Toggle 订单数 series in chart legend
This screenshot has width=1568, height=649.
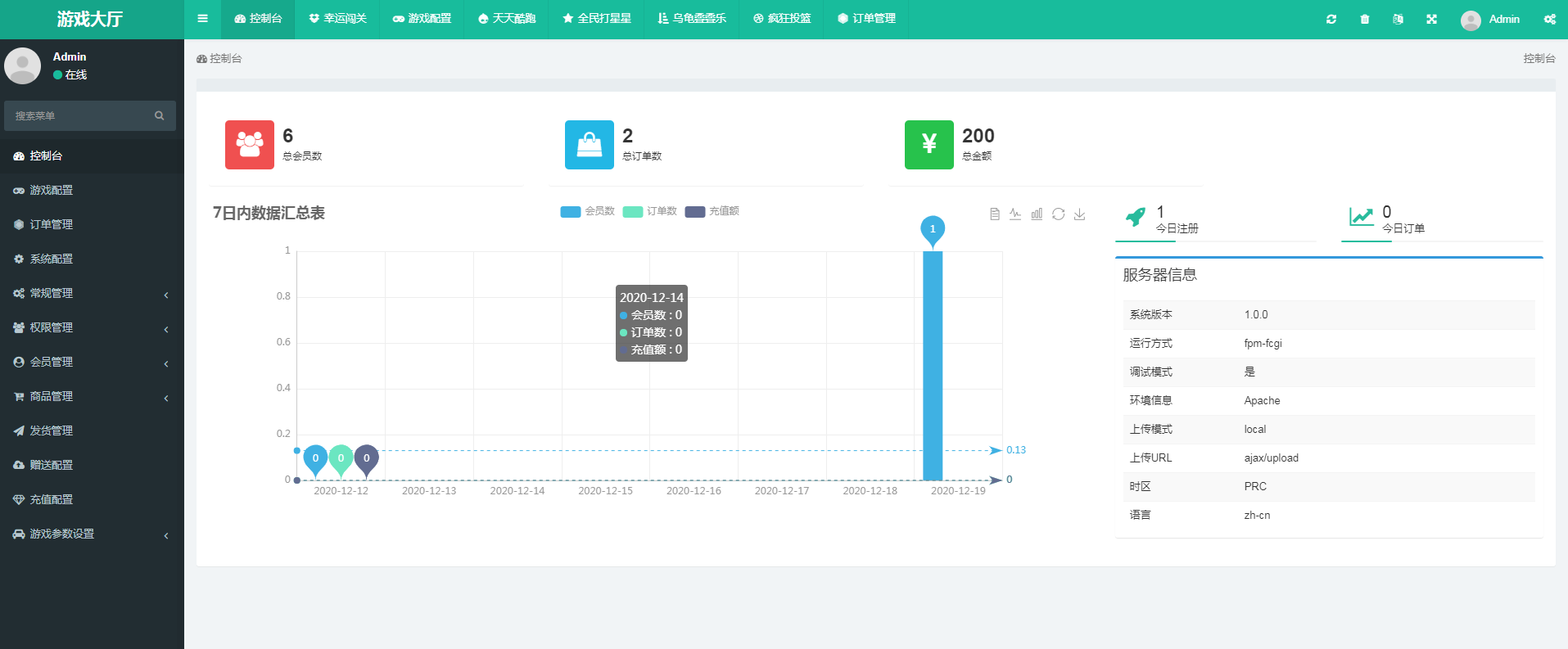tap(649, 211)
